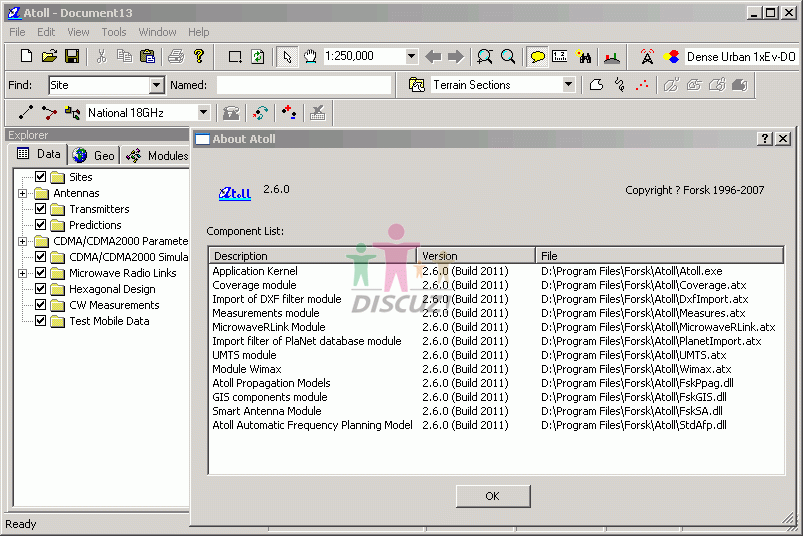The width and height of the screenshot is (803, 536).
Task: Click the Refresh icon in the toolbar
Action: click(x=258, y=57)
